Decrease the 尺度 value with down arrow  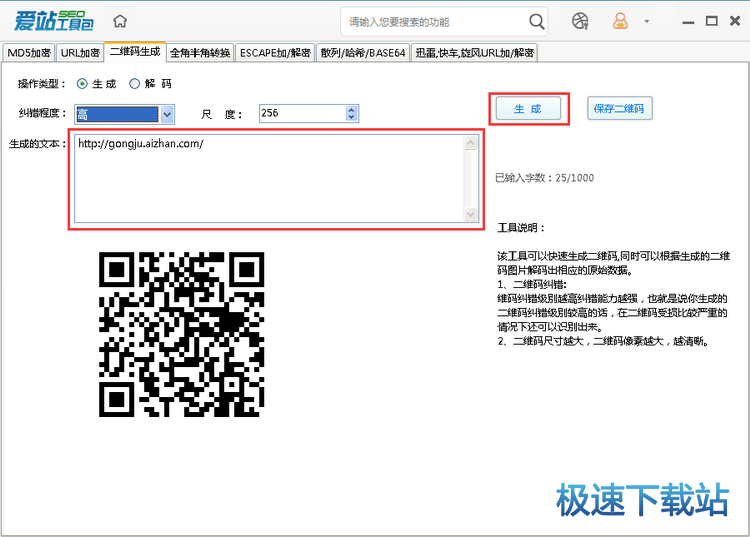pyautogui.click(x=352, y=117)
